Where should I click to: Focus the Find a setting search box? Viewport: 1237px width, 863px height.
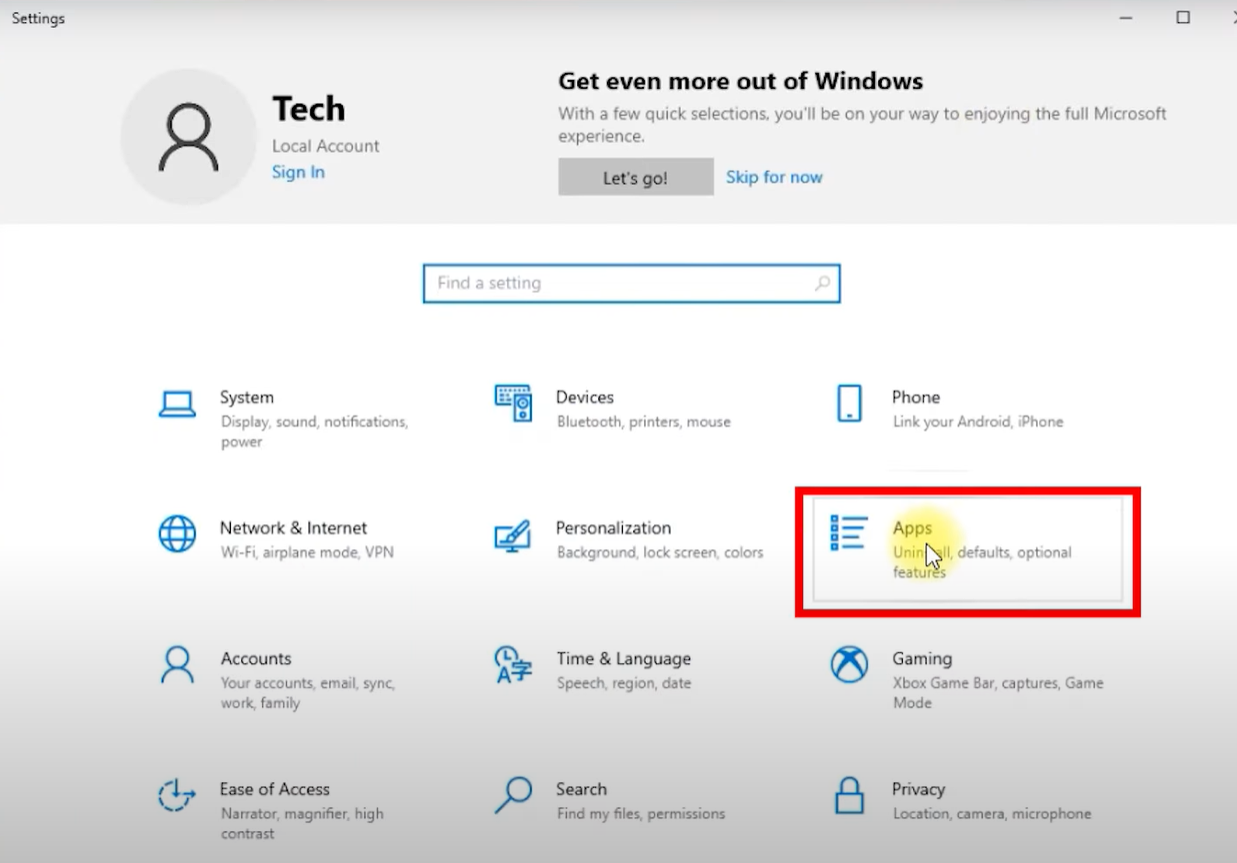pyautogui.click(x=620, y=284)
